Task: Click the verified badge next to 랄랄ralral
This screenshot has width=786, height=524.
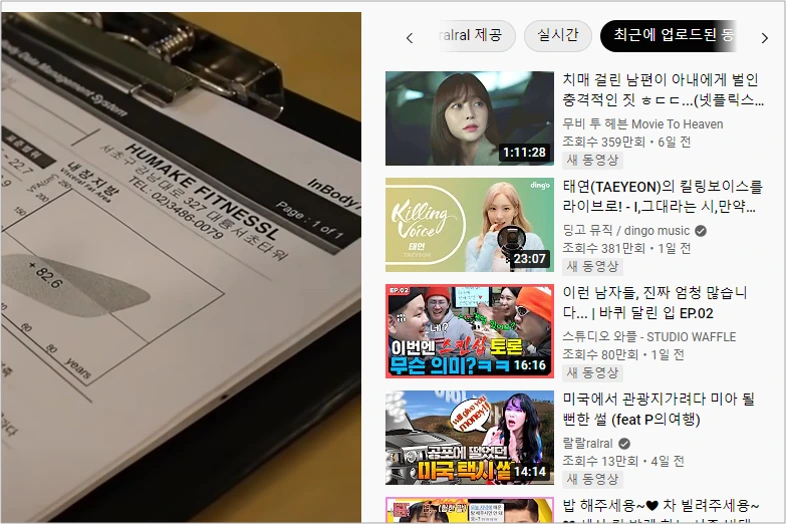Action: click(624, 443)
